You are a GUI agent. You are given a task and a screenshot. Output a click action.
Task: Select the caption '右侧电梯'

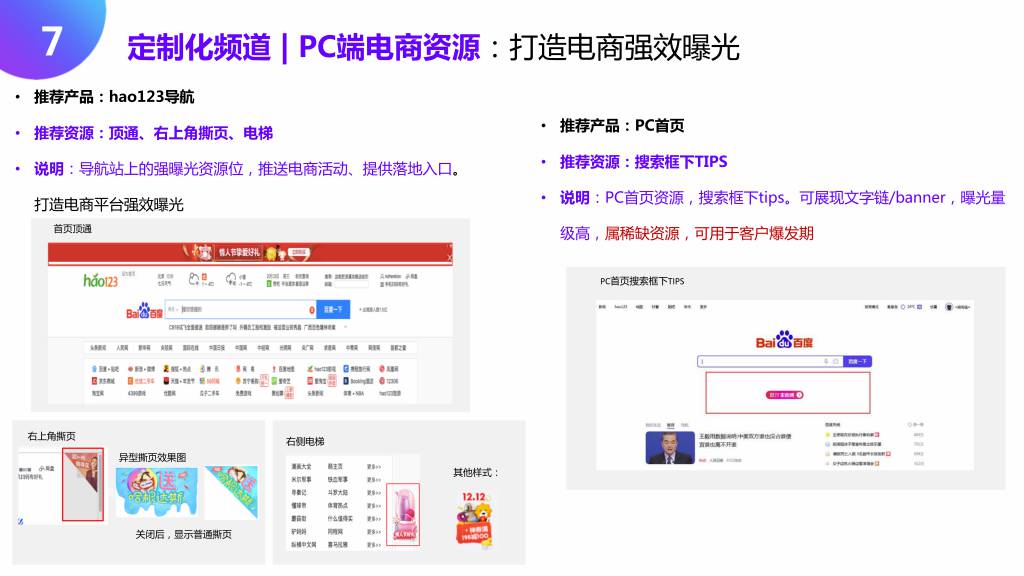305,441
